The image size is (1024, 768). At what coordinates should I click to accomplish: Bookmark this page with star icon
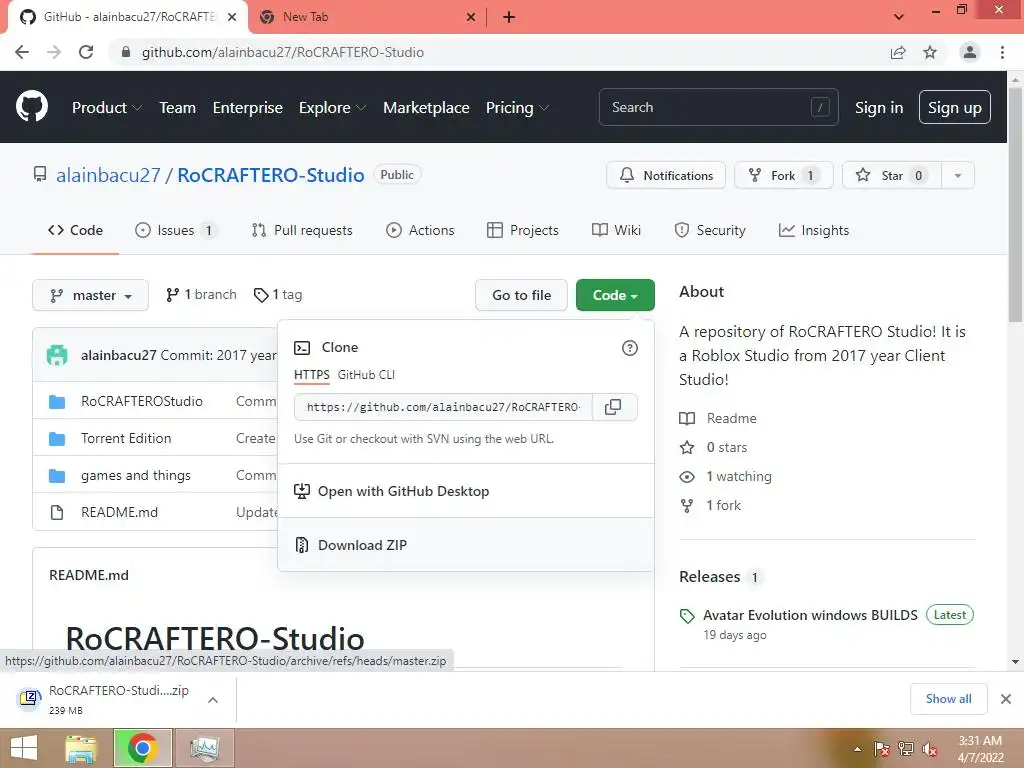click(x=930, y=52)
